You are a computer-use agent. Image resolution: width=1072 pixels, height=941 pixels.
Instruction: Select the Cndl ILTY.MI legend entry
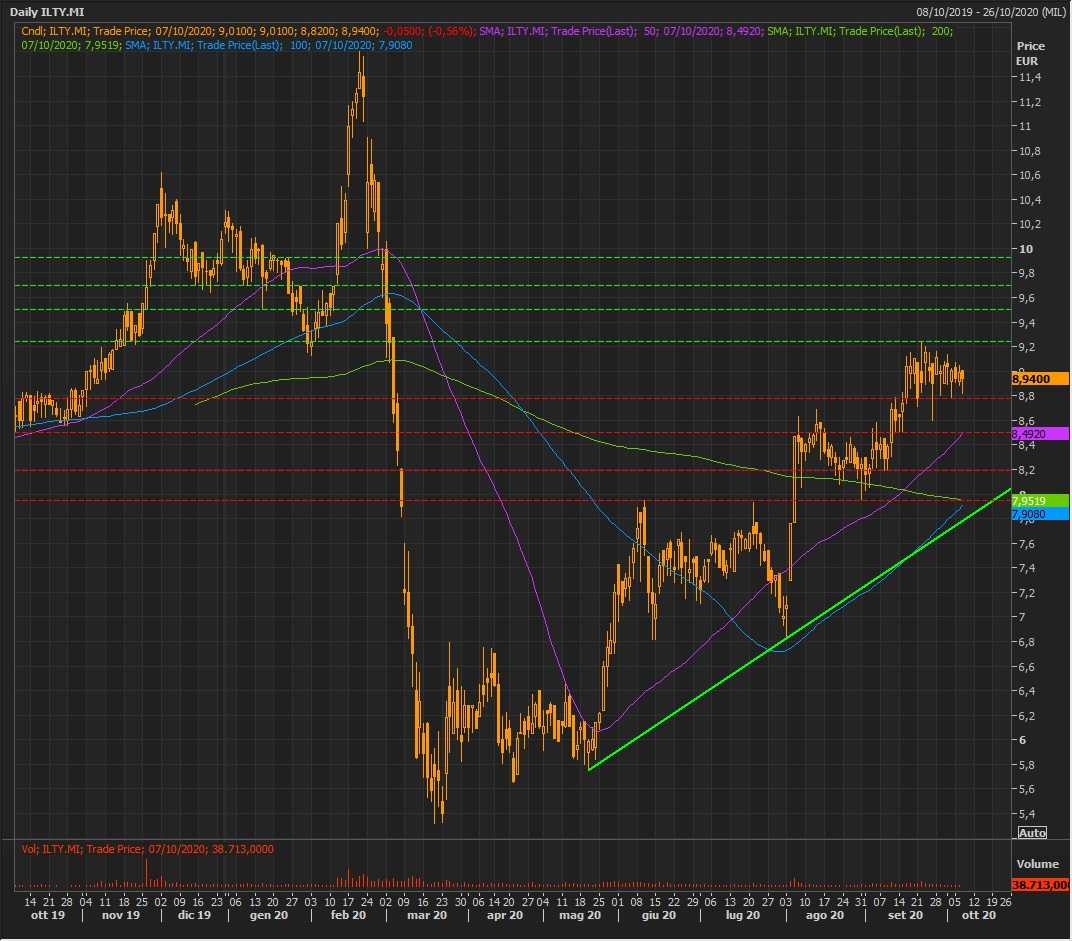250,31
